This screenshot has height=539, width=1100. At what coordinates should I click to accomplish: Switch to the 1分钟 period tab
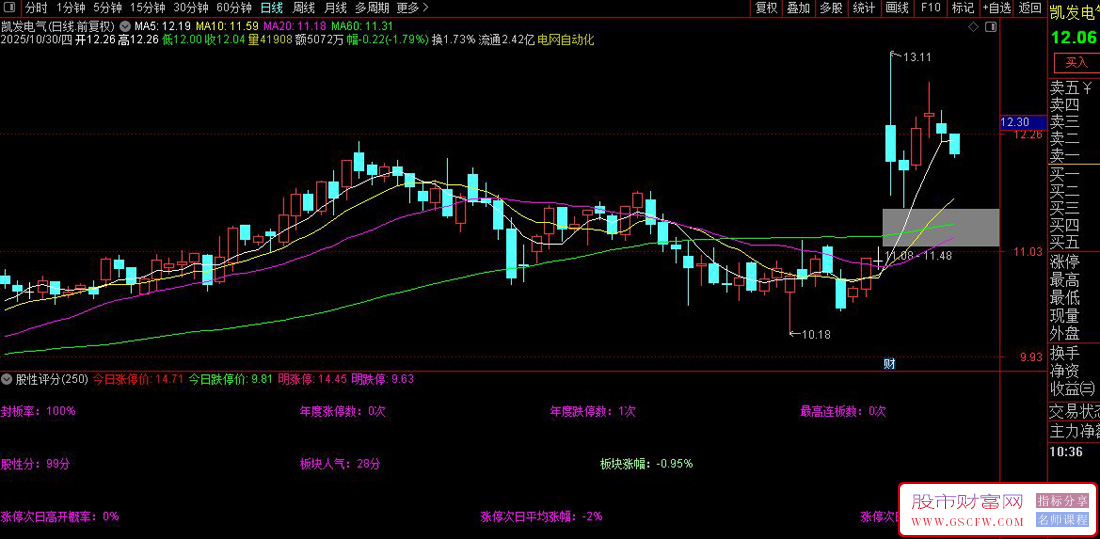(x=71, y=8)
